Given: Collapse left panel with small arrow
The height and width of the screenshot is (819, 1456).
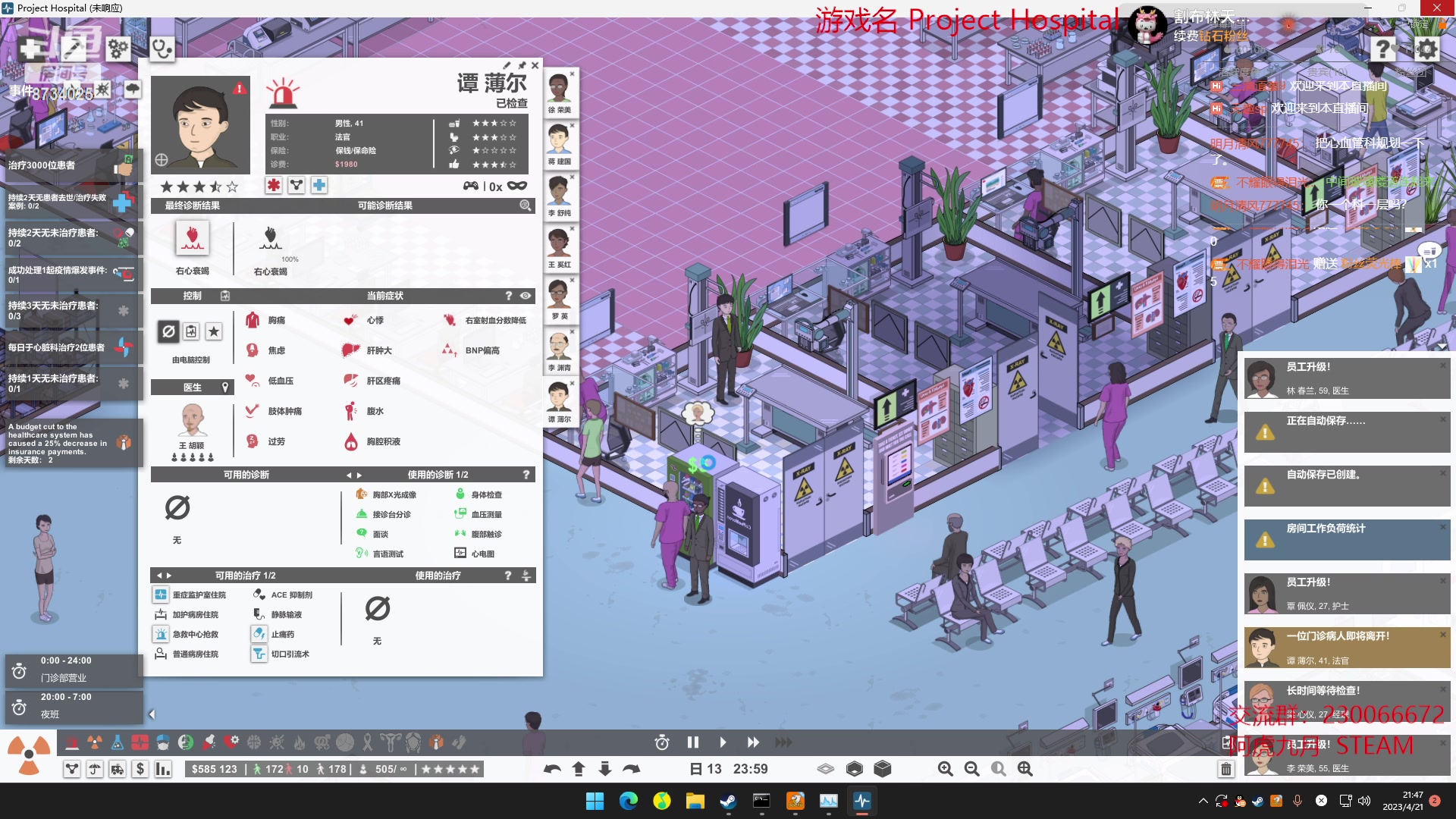Looking at the screenshot, I should [152, 714].
